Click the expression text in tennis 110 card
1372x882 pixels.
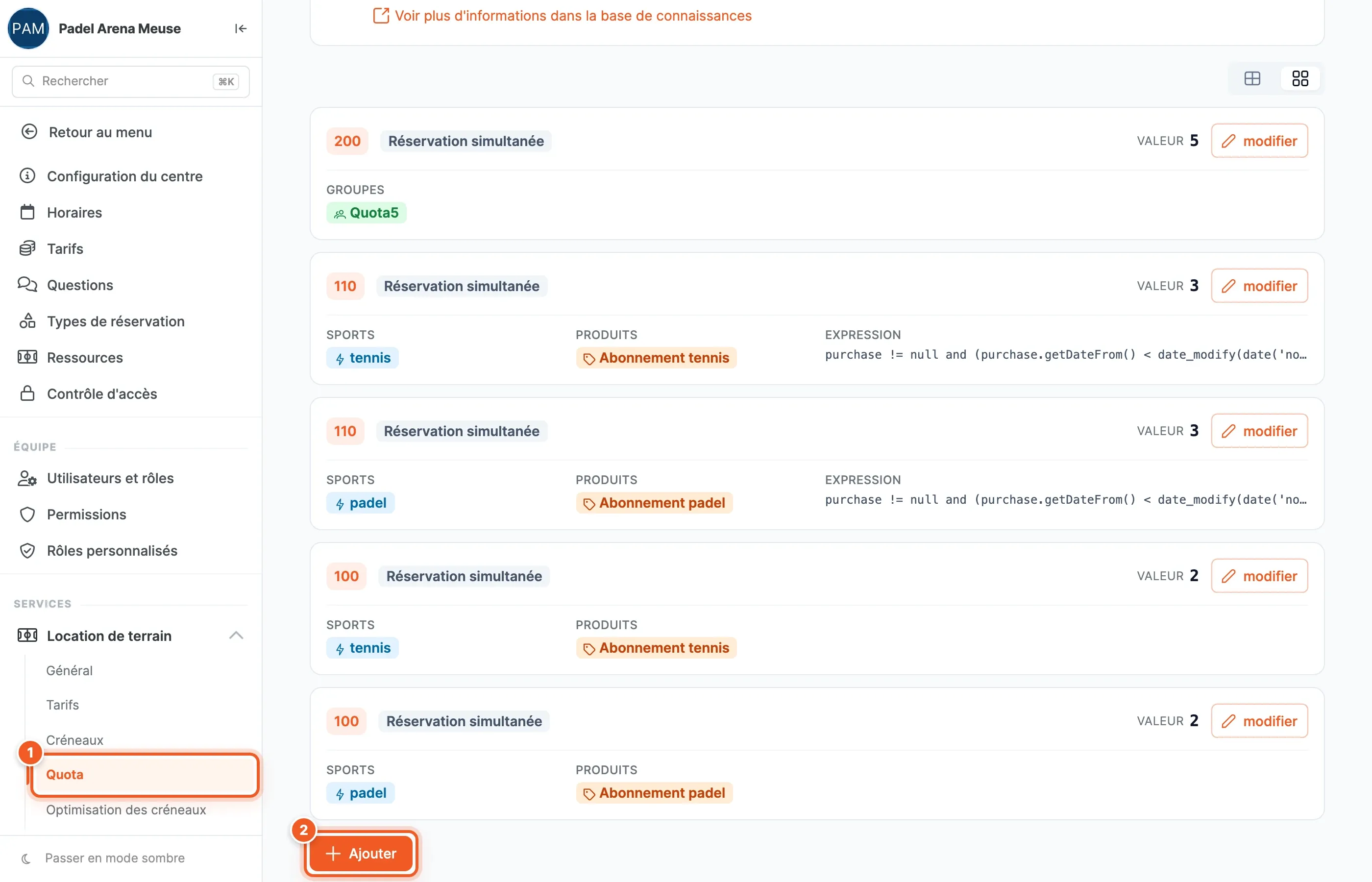pyautogui.click(x=1066, y=355)
